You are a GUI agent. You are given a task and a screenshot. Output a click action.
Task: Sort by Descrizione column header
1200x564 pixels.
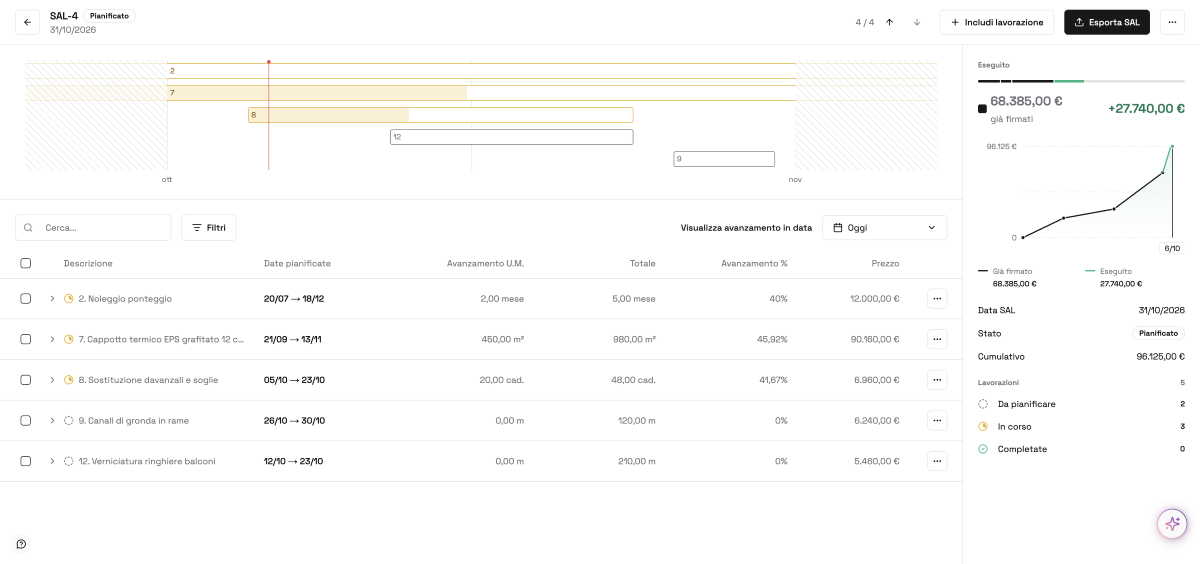click(88, 263)
